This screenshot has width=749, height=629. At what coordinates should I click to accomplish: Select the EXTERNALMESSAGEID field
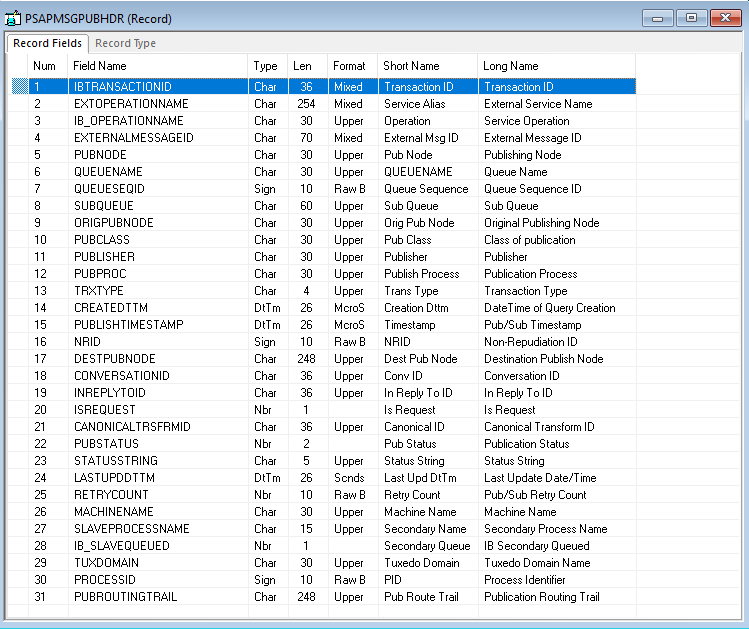tap(133, 138)
